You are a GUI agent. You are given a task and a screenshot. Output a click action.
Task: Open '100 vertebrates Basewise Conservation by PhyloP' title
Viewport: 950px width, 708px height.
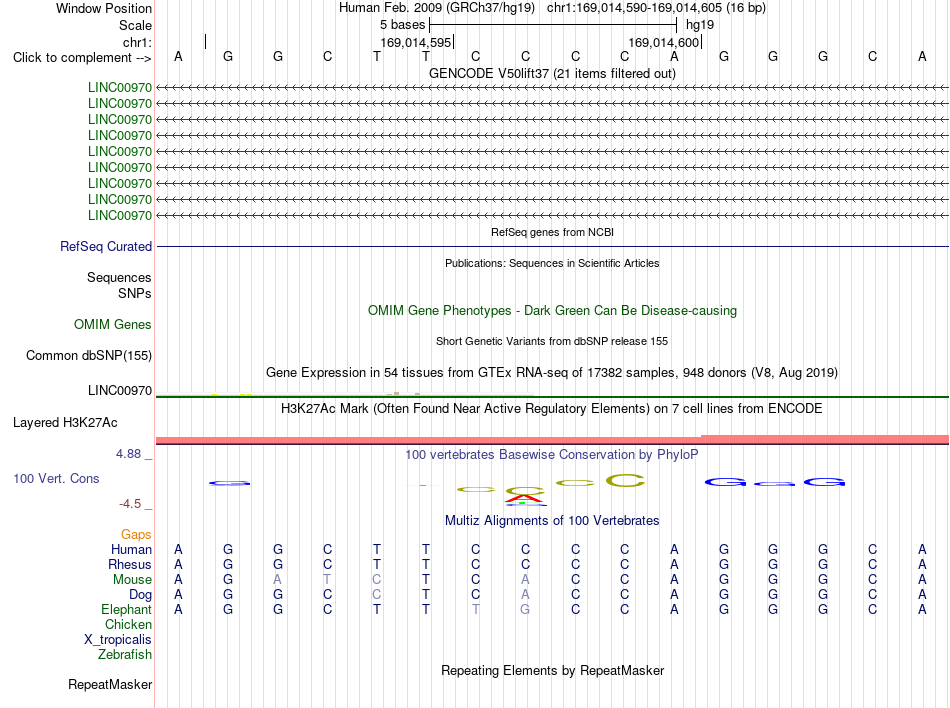[552, 454]
